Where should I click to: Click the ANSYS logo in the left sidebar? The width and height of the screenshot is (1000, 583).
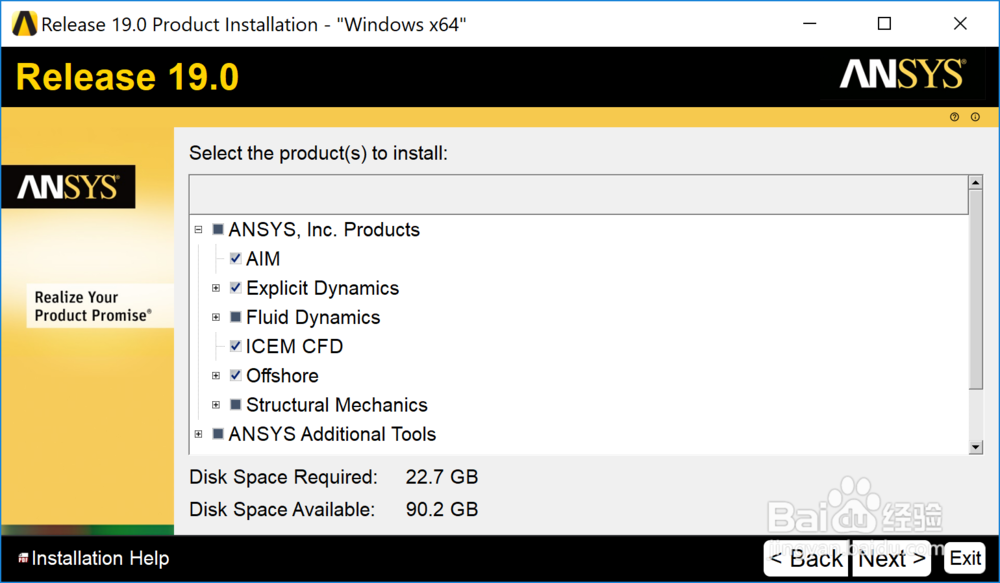[x=69, y=186]
